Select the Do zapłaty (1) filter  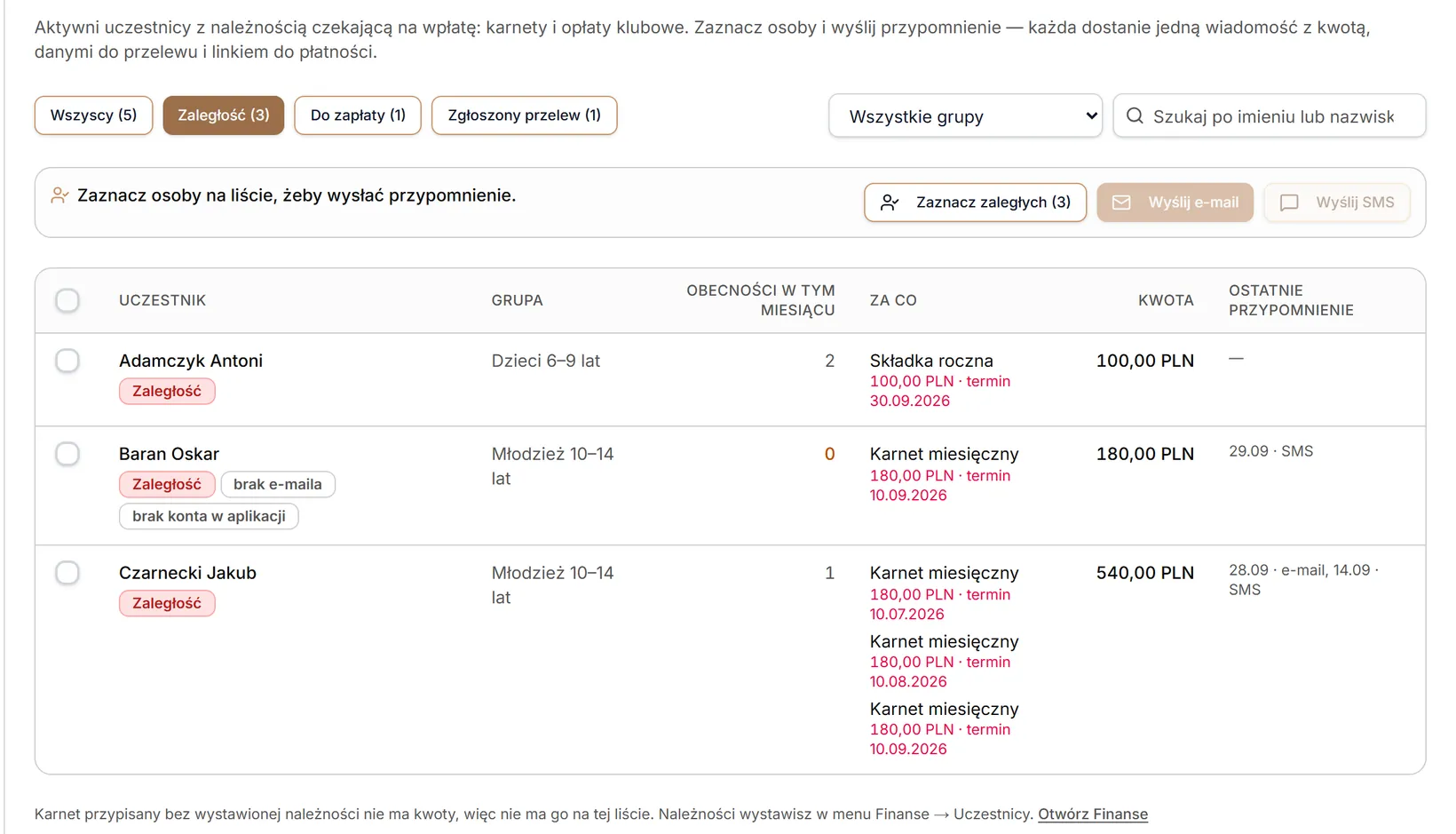[x=358, y=115]
